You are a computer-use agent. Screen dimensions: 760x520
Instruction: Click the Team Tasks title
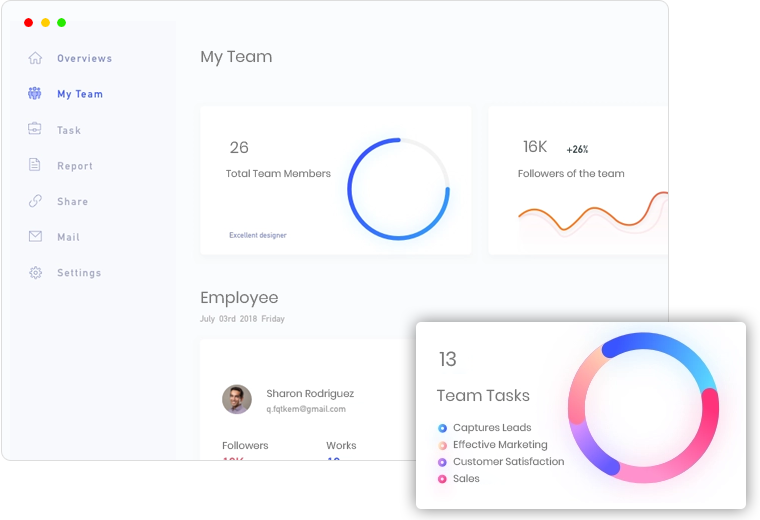(483, 395)
